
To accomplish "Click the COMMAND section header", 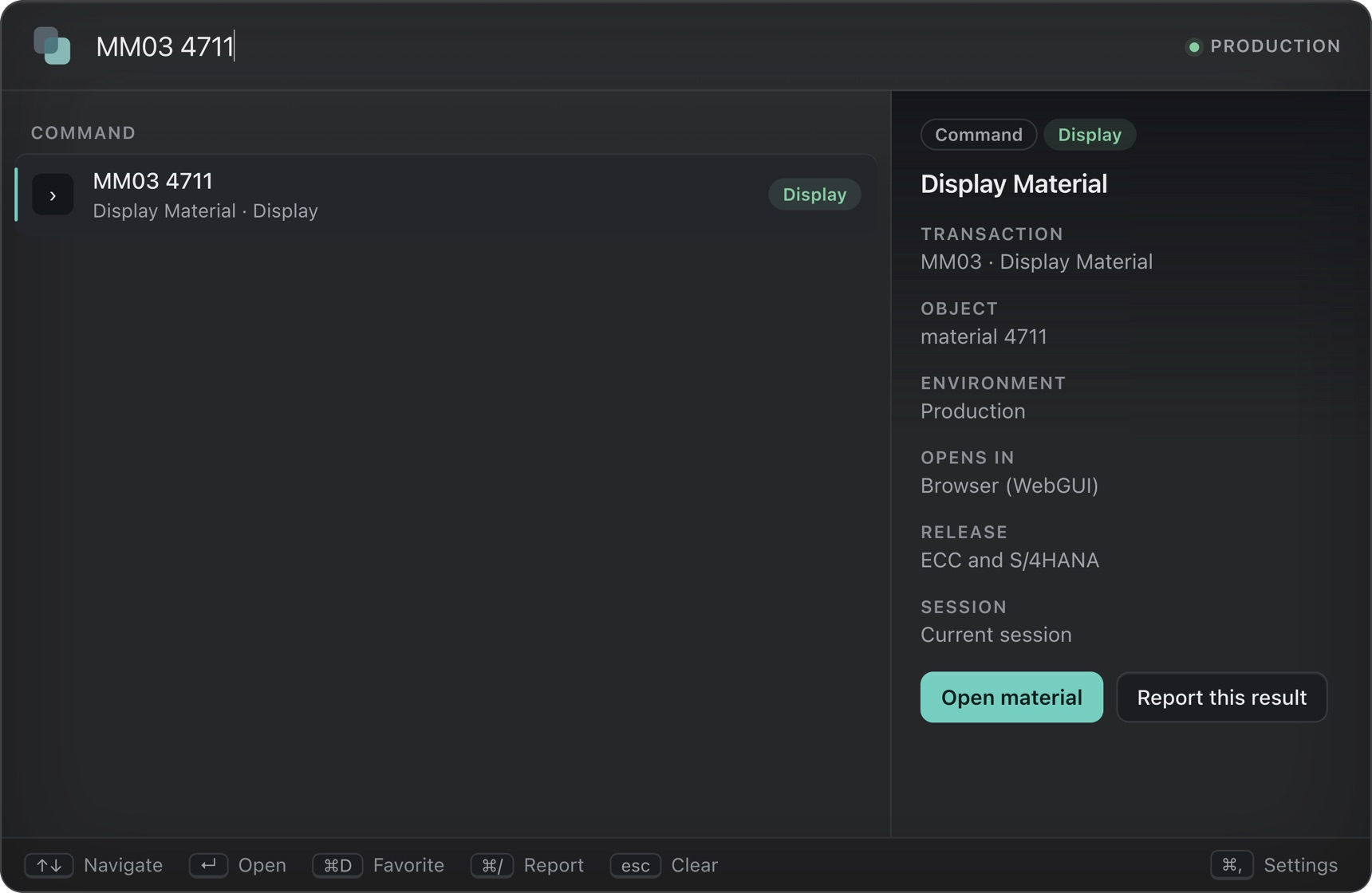I will (x=83, y=133).
